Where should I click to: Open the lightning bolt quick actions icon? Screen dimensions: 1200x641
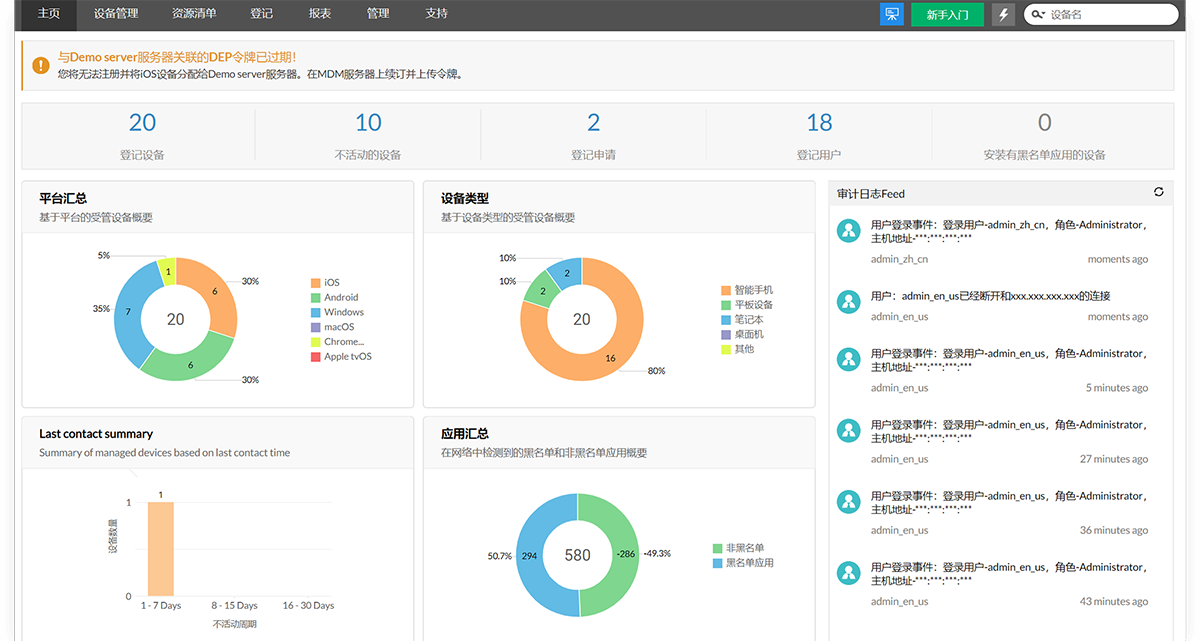click(x=1003, y=15)
